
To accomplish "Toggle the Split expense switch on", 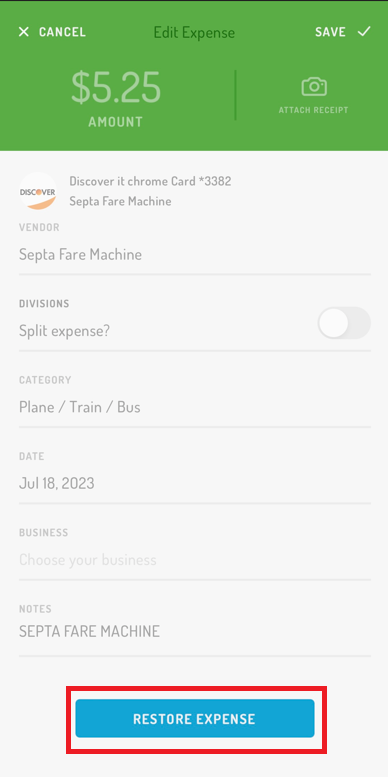I will (344, 323).
